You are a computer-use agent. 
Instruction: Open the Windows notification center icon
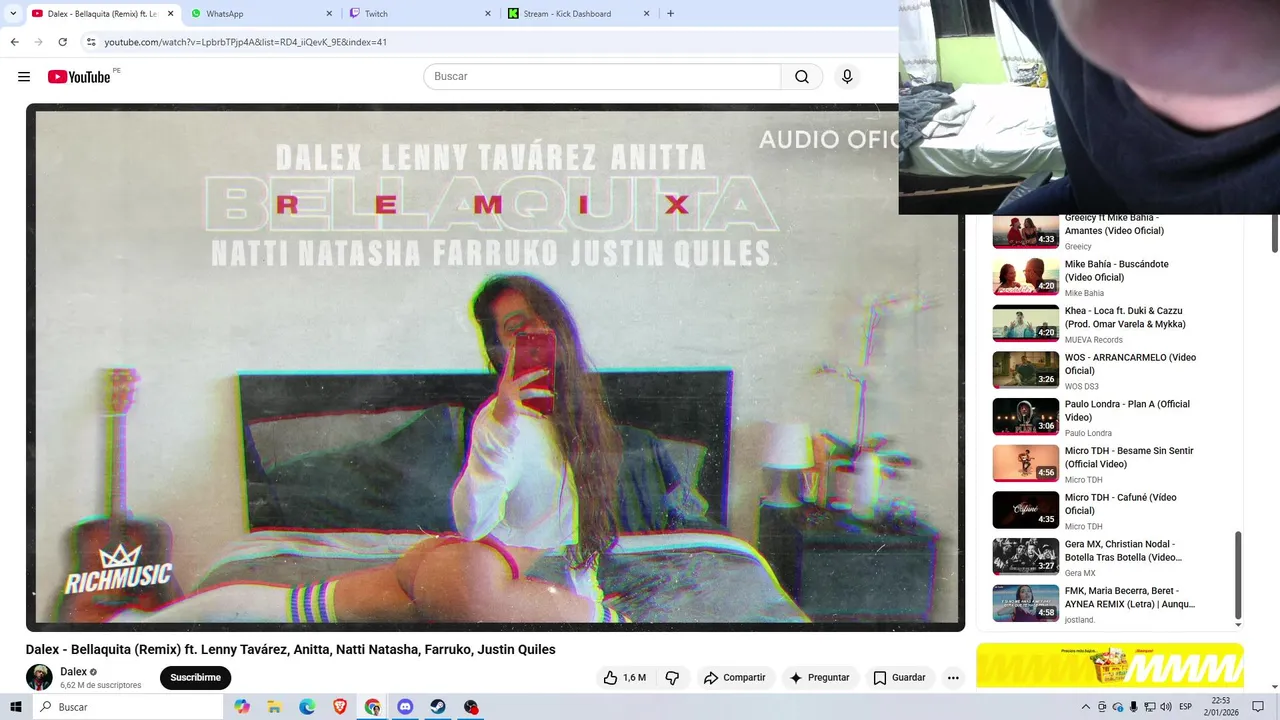(x=1258, y=707)
